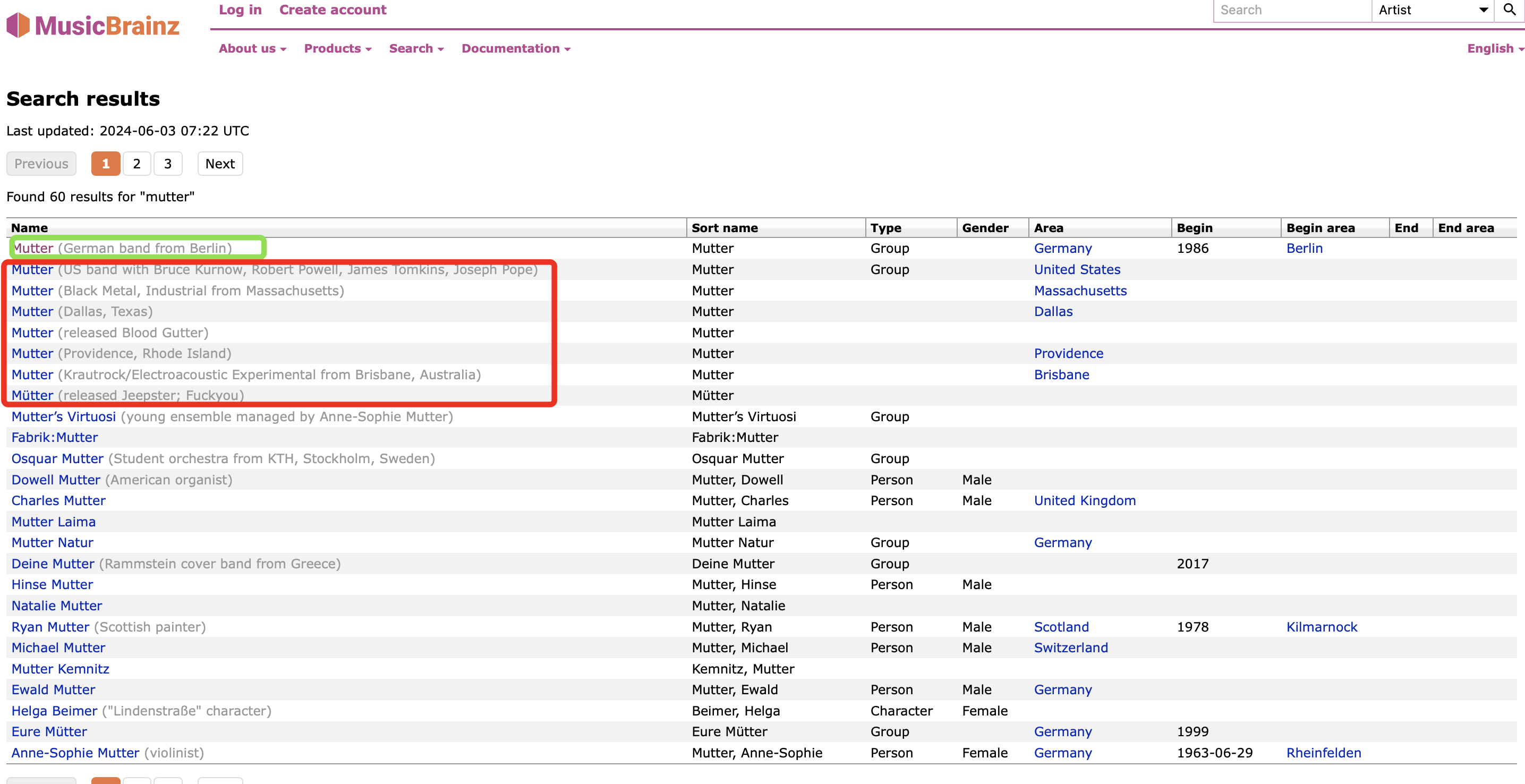Go to results page 2
1525x784 pixels.
137,164
